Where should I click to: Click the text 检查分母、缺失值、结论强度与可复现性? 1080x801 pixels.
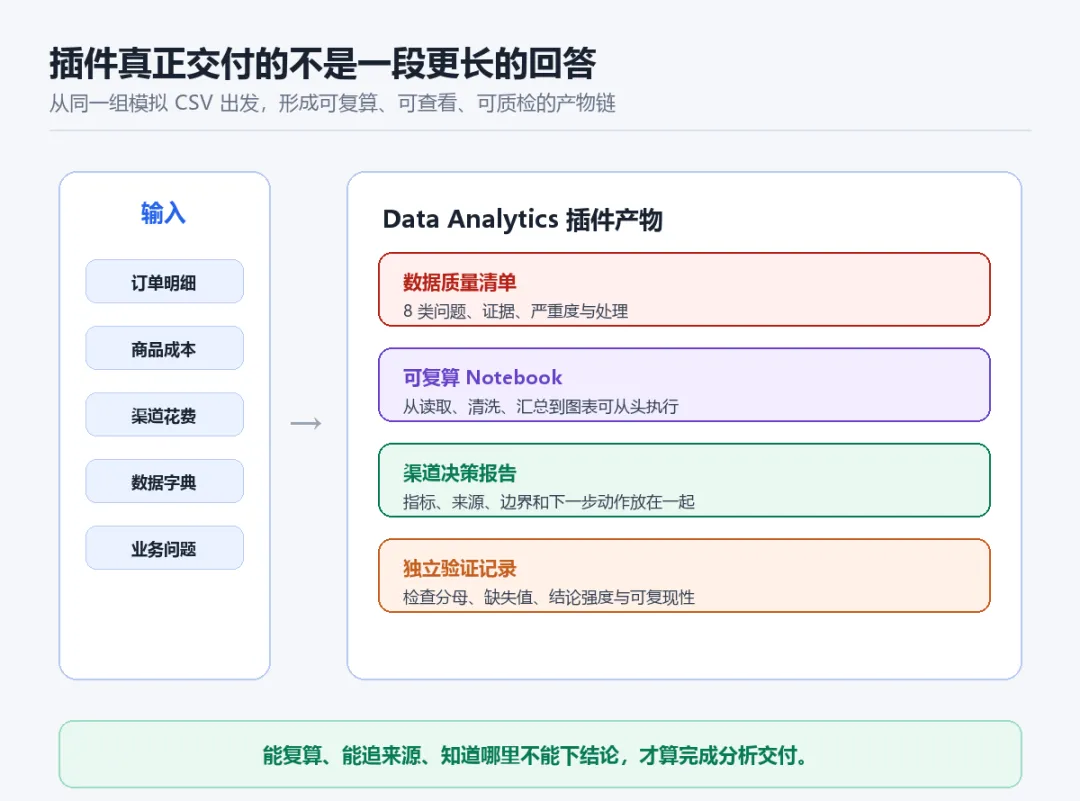click(x=548, y=597)
